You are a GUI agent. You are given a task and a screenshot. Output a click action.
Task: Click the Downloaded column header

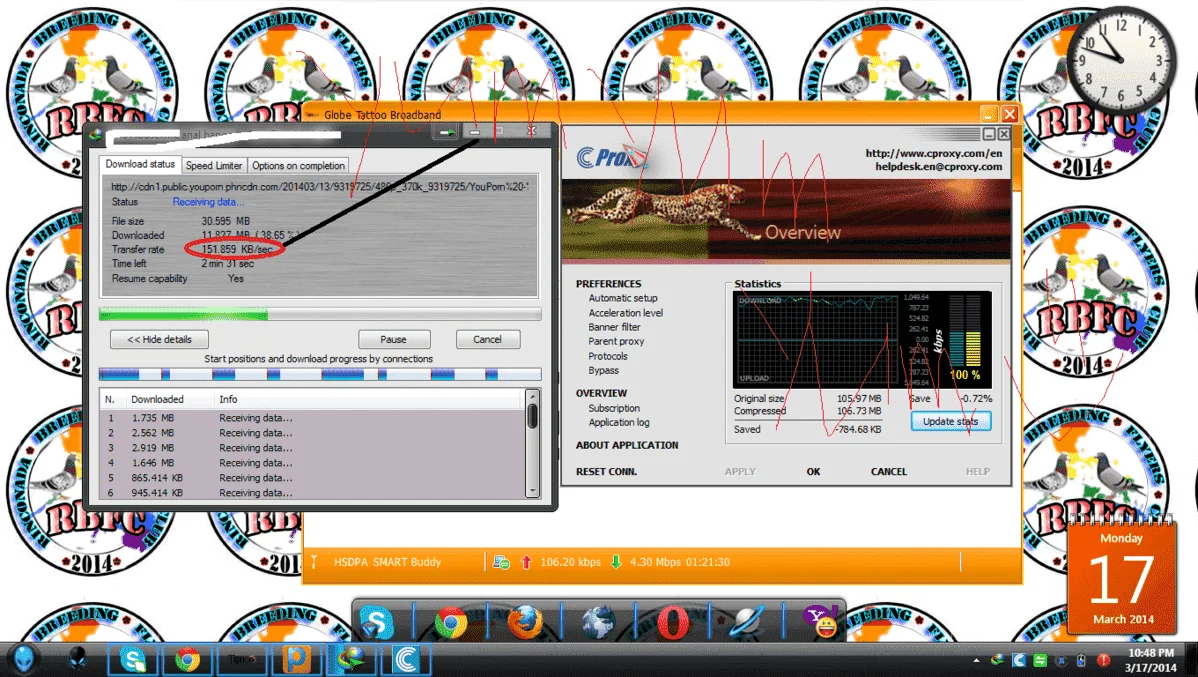[168, 399]
